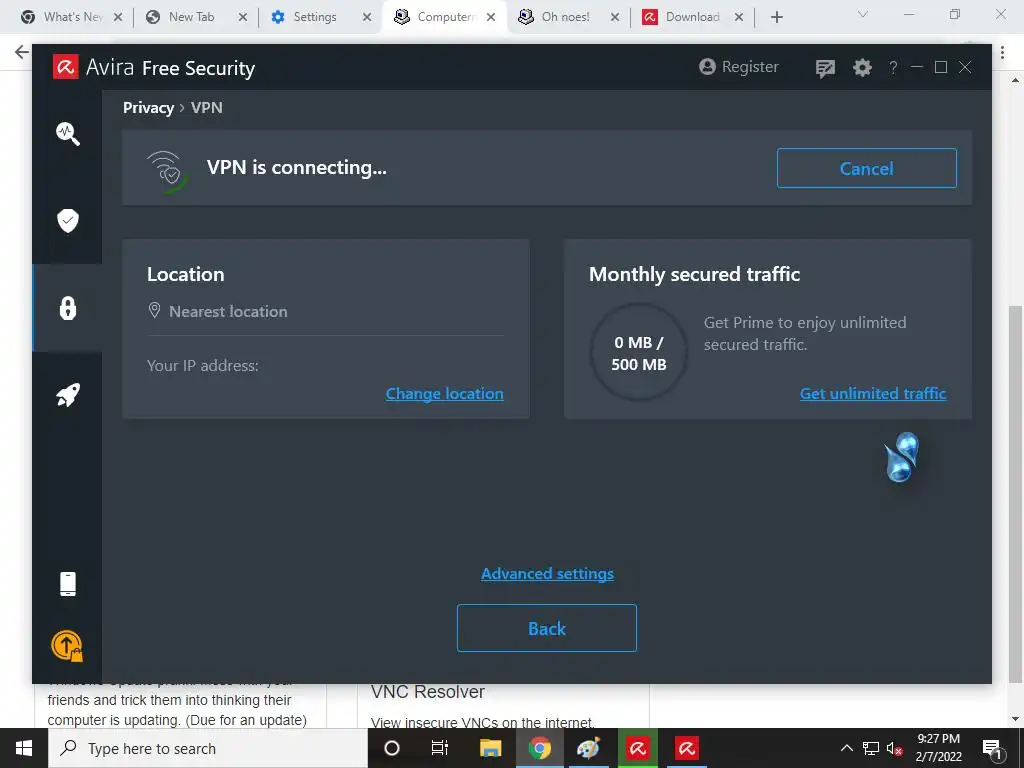Open the Paint app on taskbar
The image size is (1024, 768).
click(x=588, y=748)
